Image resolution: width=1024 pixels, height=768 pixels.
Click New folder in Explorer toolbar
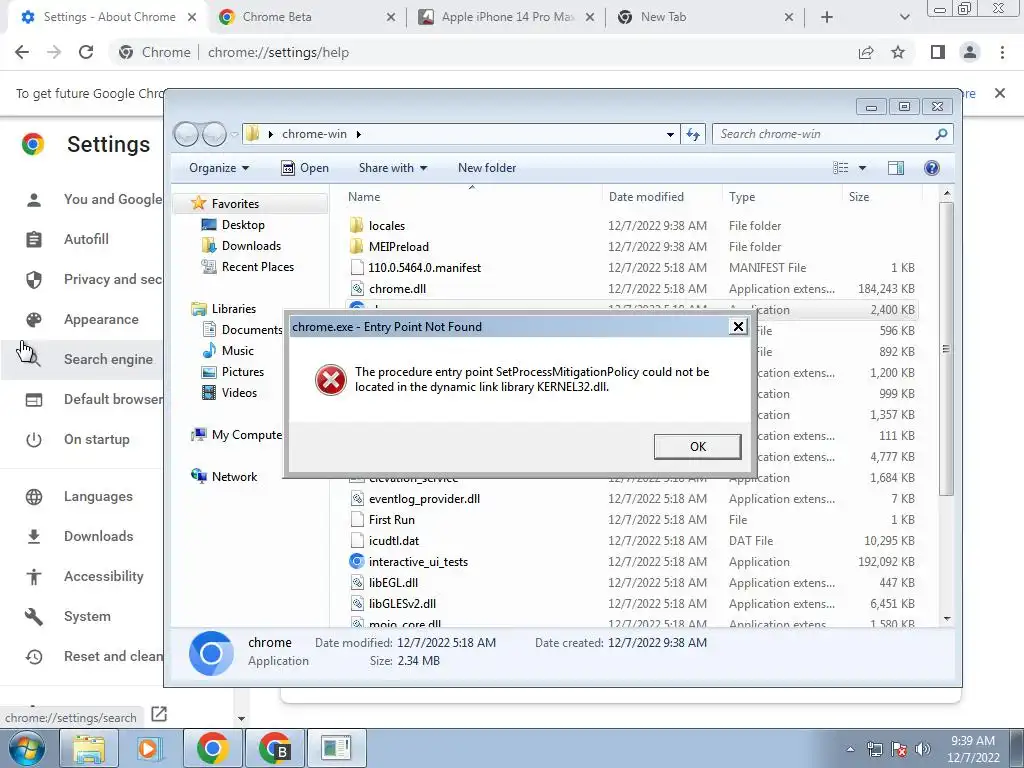487,168
